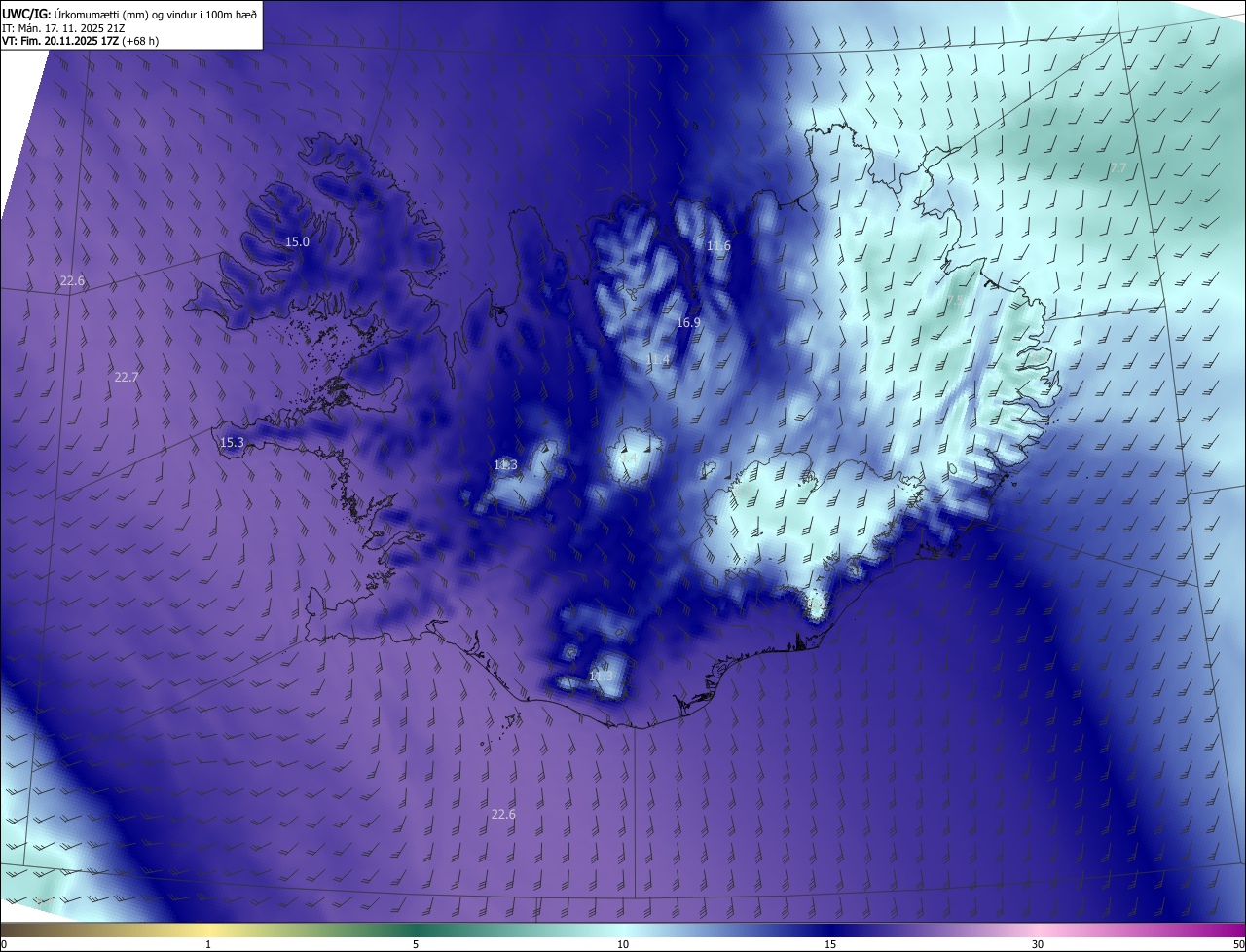
Task: Click the 15.3 value at the Snæfellsnes tip
Action: (232, 442)
